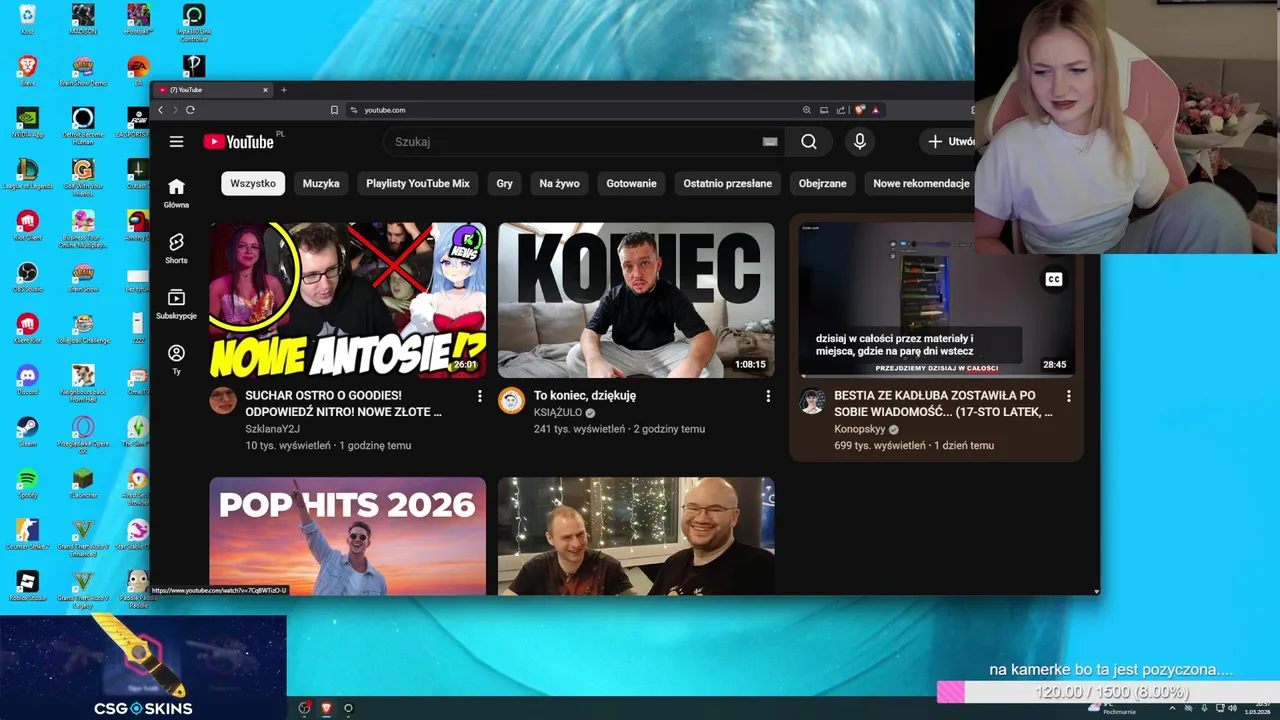1280x720 pixels.
Task: Open a new browser tab
Action: (x=284, y=90)
